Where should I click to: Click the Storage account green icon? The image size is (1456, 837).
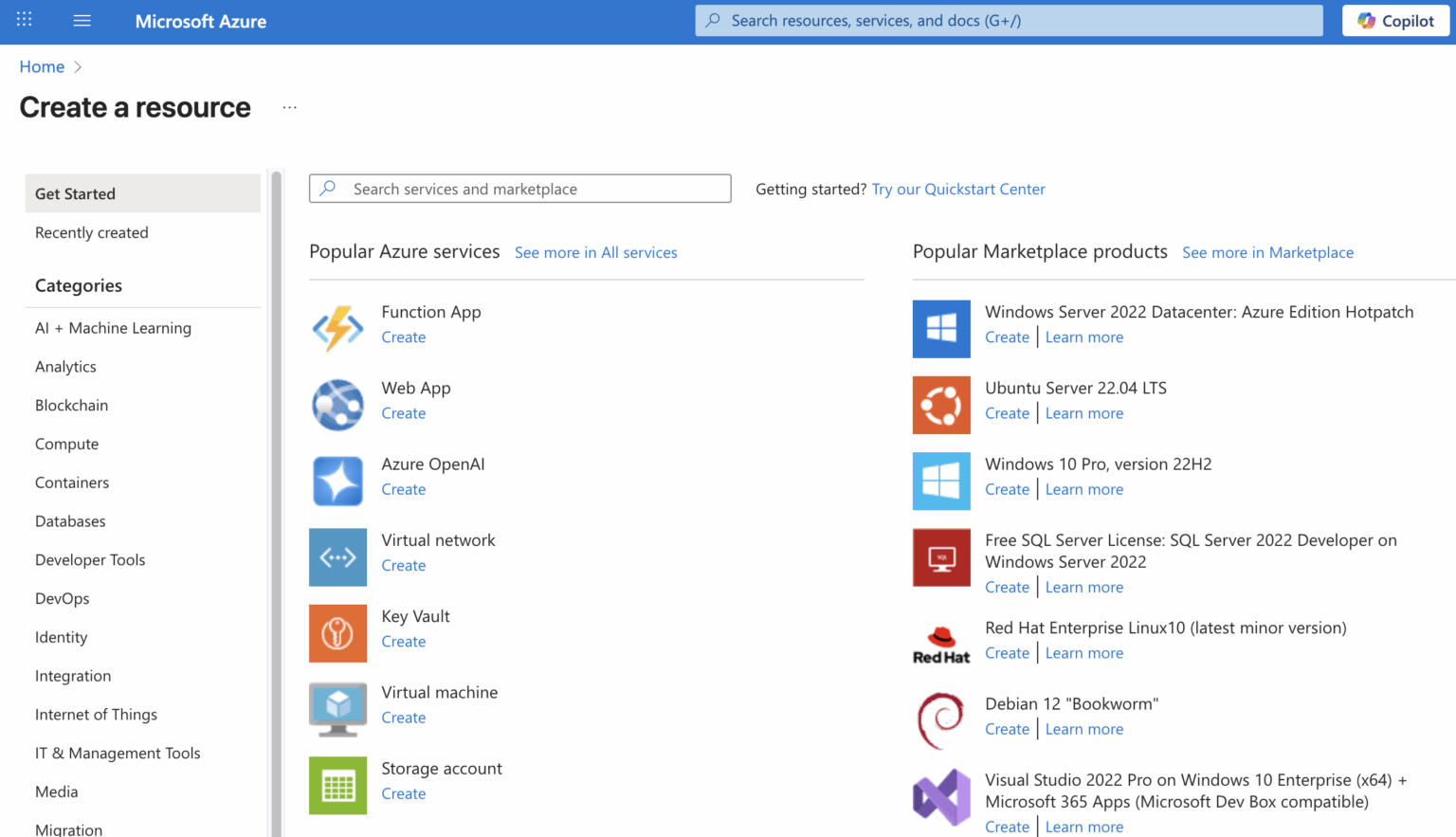pyautogui.click(x=337, y=785)
